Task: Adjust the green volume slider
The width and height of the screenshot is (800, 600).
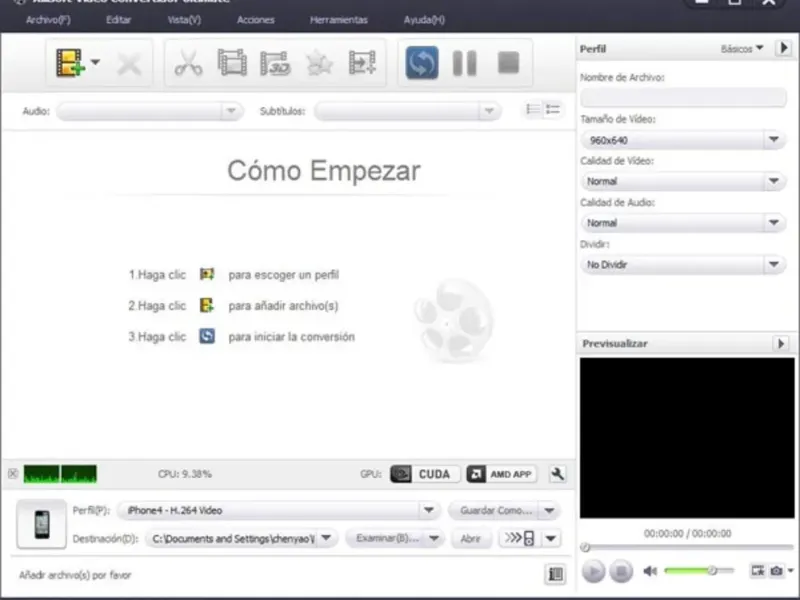Action: coord(699,570)
